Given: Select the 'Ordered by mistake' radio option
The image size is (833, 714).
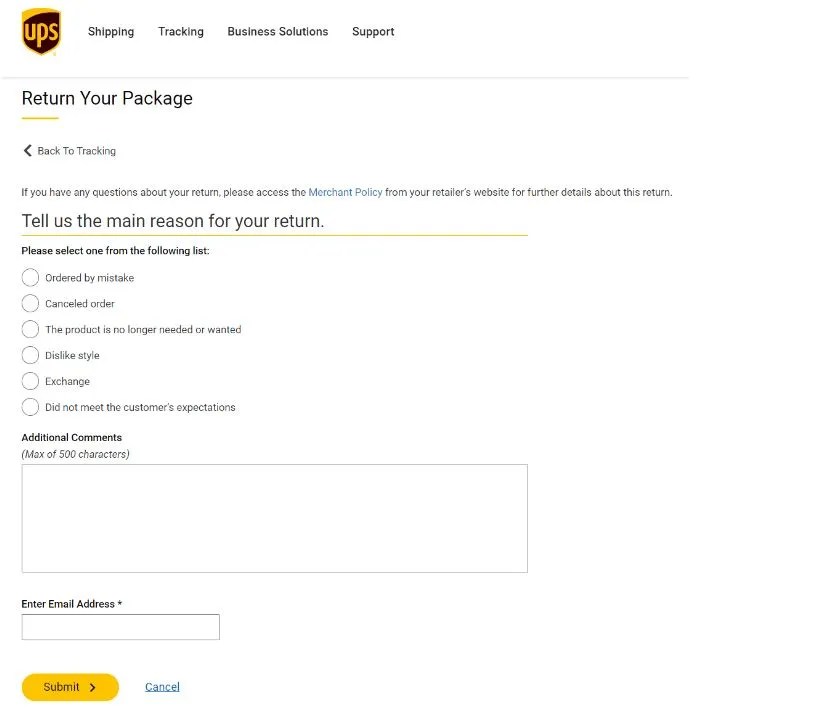Looking at the screenshot, I should pyautogui.click(x=30, y=278).
